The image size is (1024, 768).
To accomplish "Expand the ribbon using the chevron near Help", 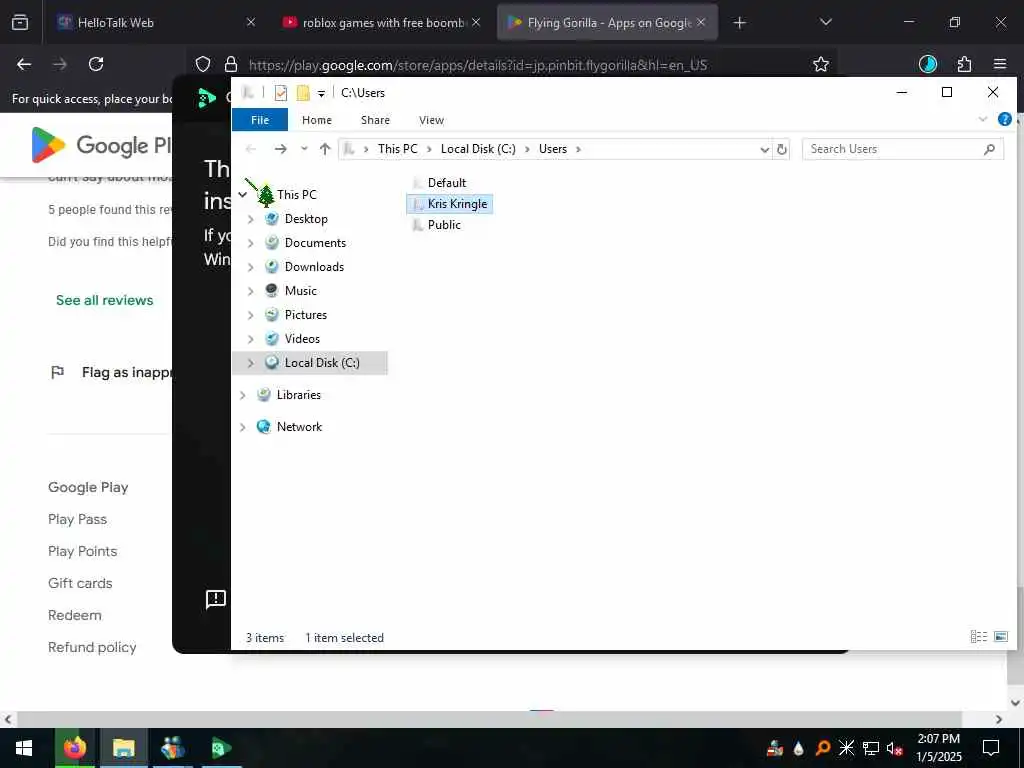I will click(x=983, y=119).
